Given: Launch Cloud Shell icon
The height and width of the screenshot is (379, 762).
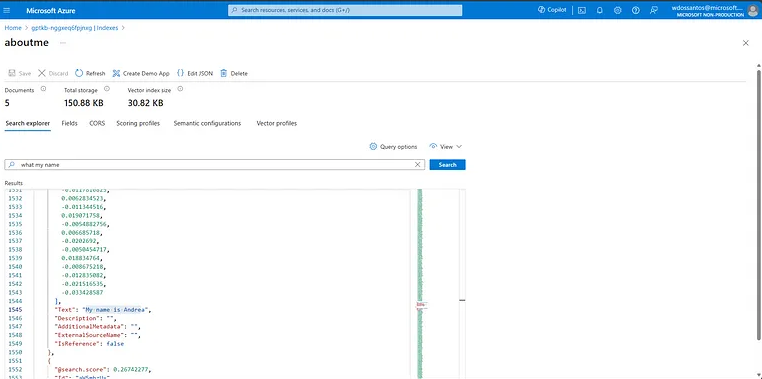Looking at the screenshot, I should tap(582, 10).
